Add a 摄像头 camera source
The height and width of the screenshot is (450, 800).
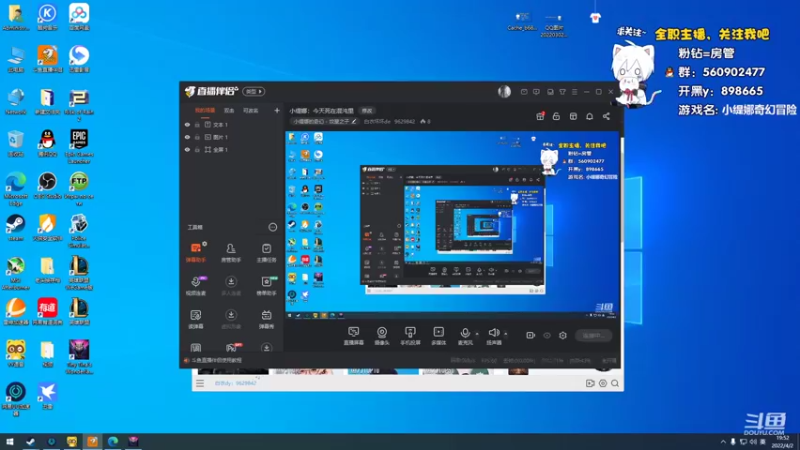382,336
